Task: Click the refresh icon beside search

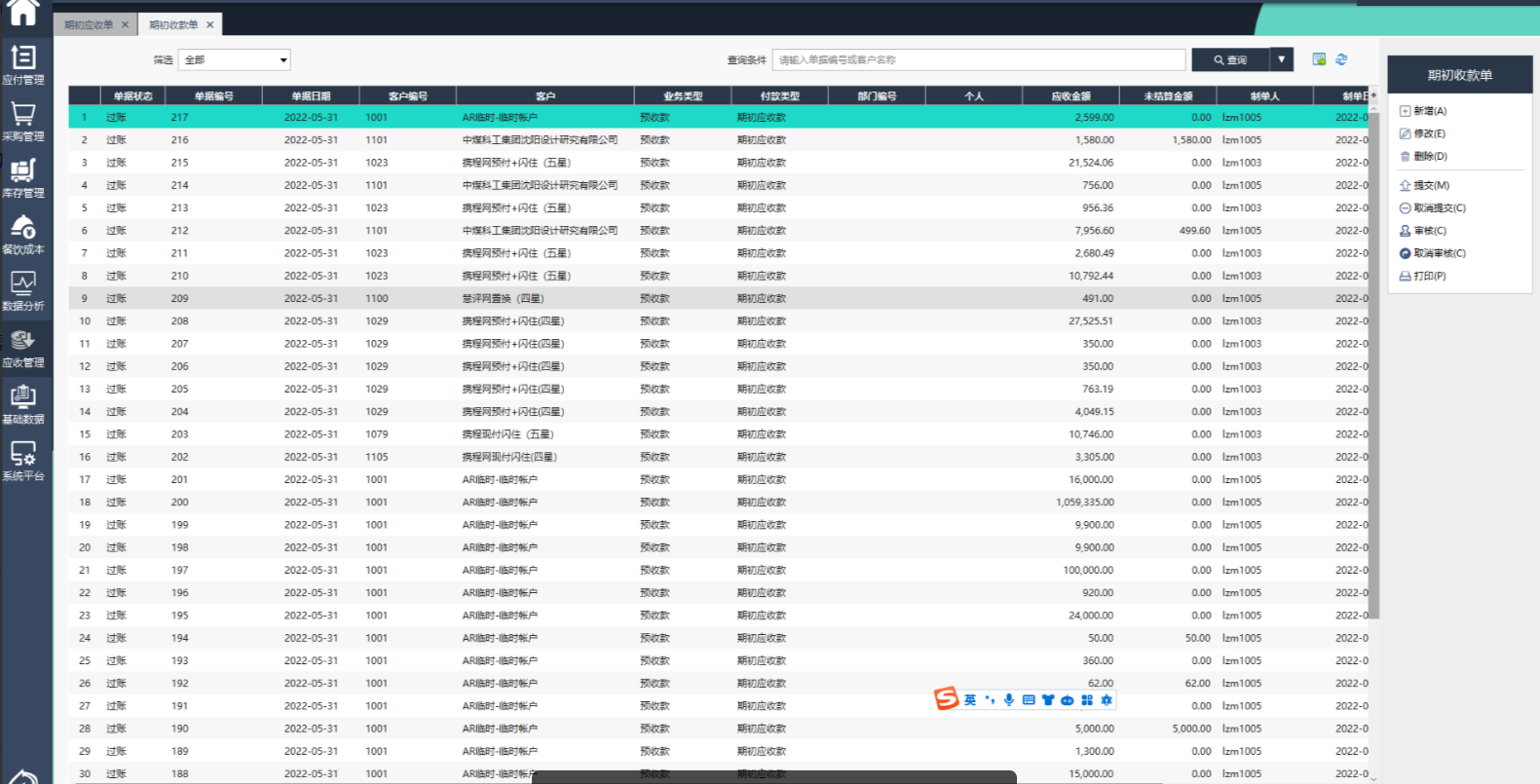Action: (1341, 59)
